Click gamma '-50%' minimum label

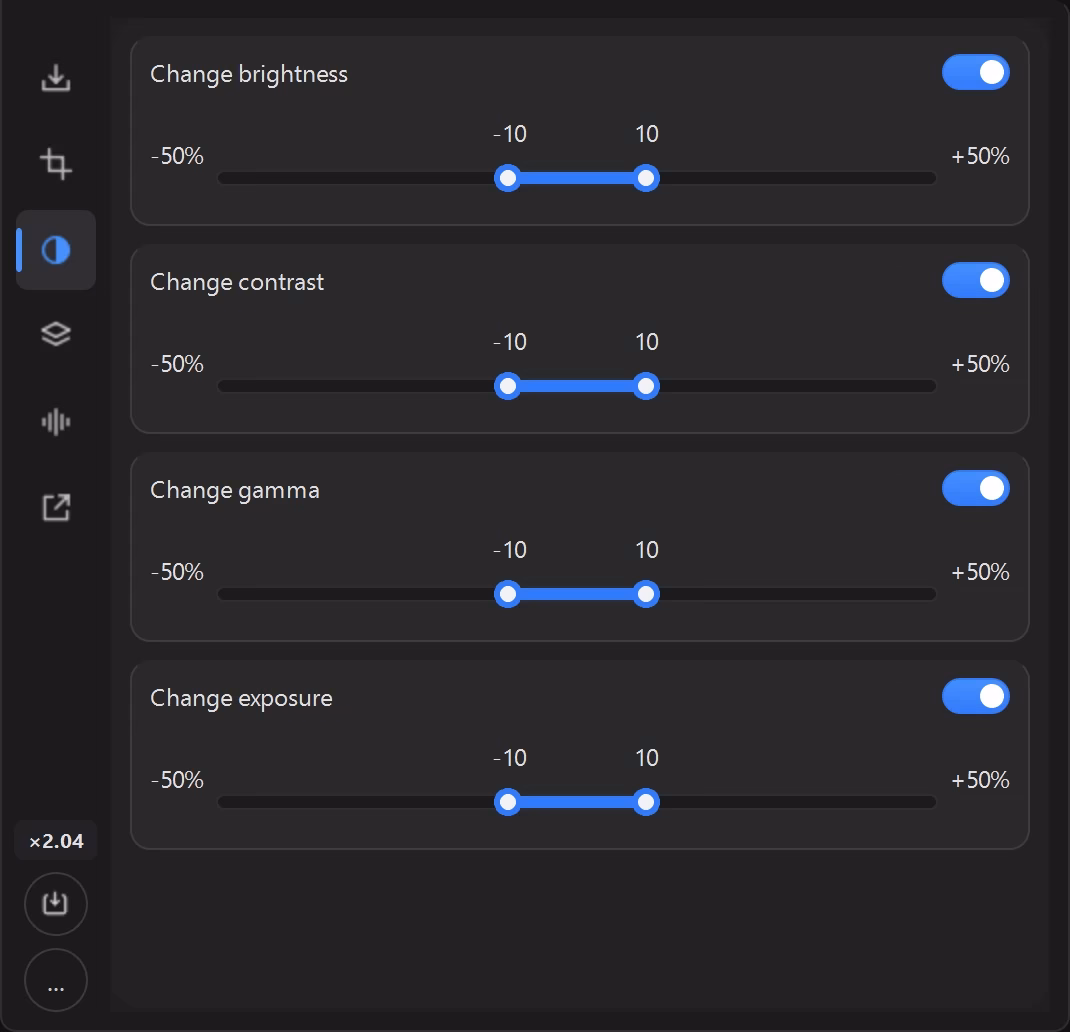(177, 572)
